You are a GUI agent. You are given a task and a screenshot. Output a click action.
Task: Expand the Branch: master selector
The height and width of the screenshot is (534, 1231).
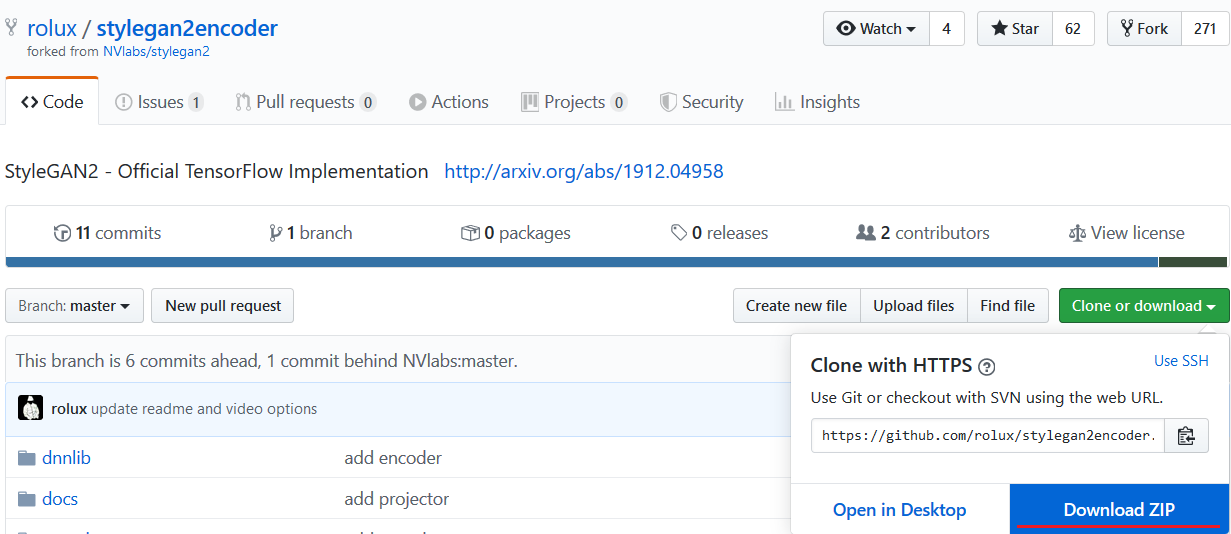point(74,306)
